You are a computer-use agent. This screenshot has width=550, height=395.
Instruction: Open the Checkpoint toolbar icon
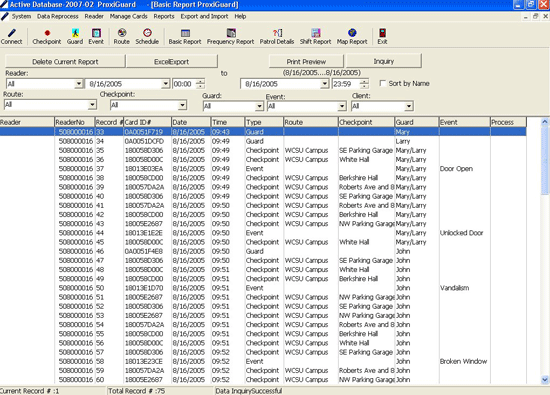47,36
